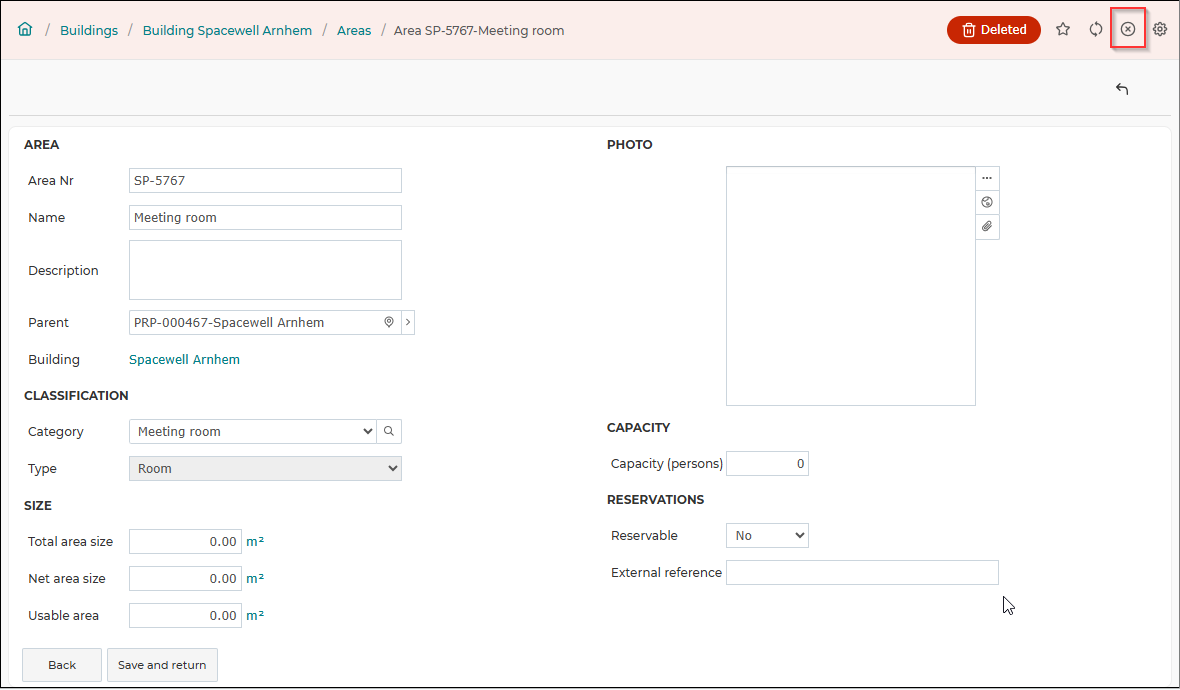Click into the External reference field

point(862,572)
